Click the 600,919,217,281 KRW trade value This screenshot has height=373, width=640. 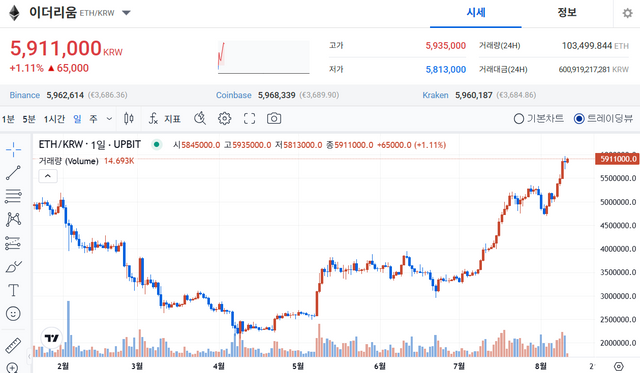pos(593,70)
